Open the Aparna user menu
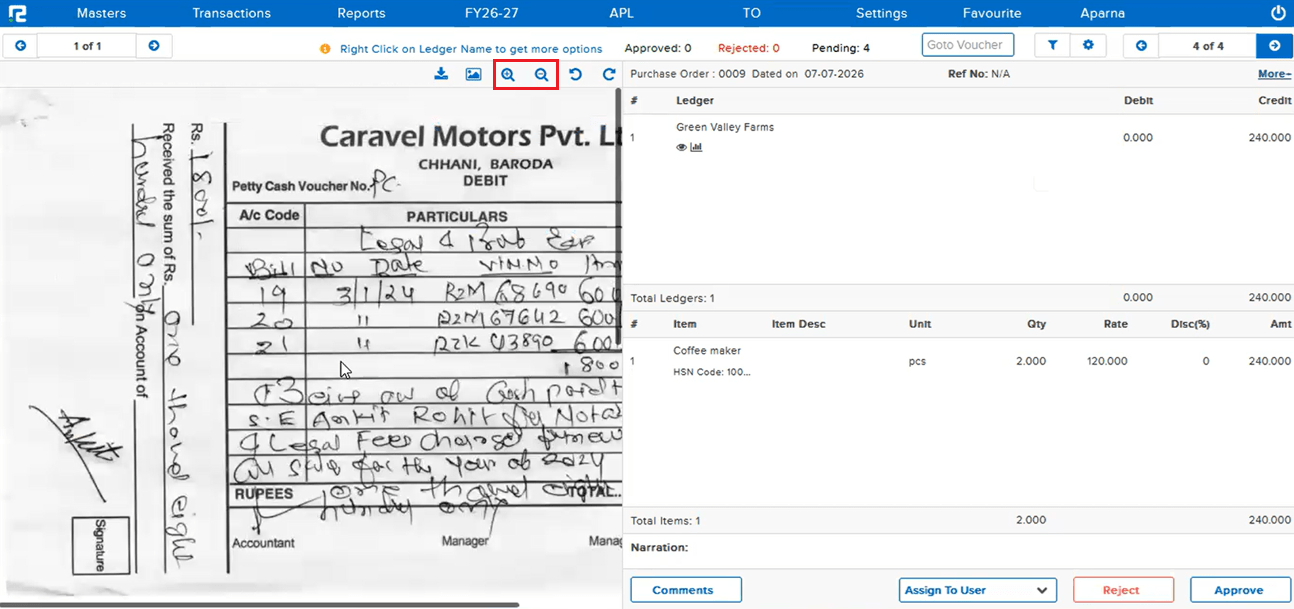 click(1102, 13)
